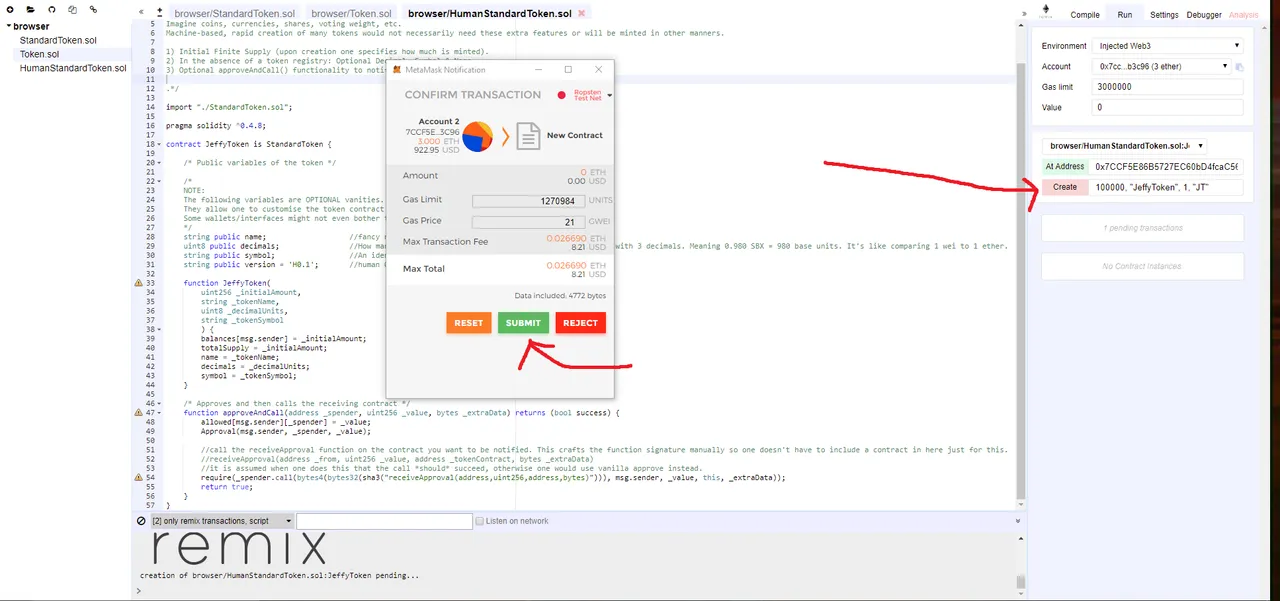The width and height of the screenshot is (1280, 601).
Task: Click the Gas Limit field in MetaMask
Action: tap(528, 200)
